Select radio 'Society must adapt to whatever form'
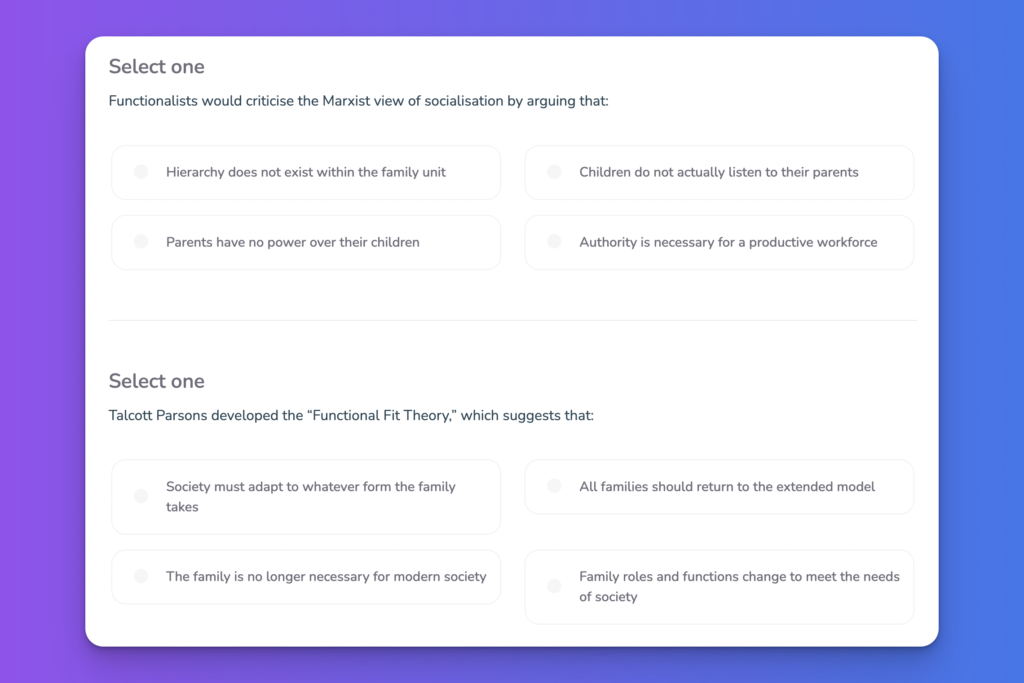 tap(141, 496)
